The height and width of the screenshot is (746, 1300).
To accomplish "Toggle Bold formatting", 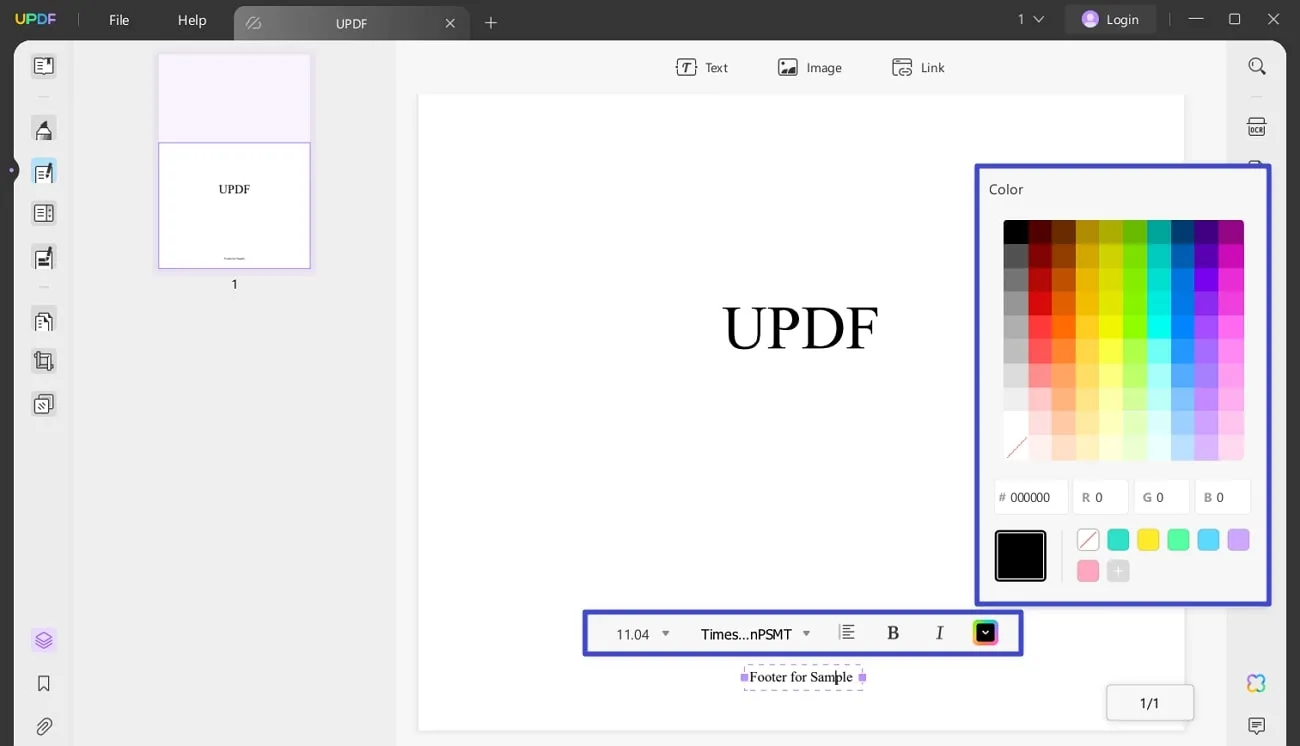I will click(x=893, y=633).
